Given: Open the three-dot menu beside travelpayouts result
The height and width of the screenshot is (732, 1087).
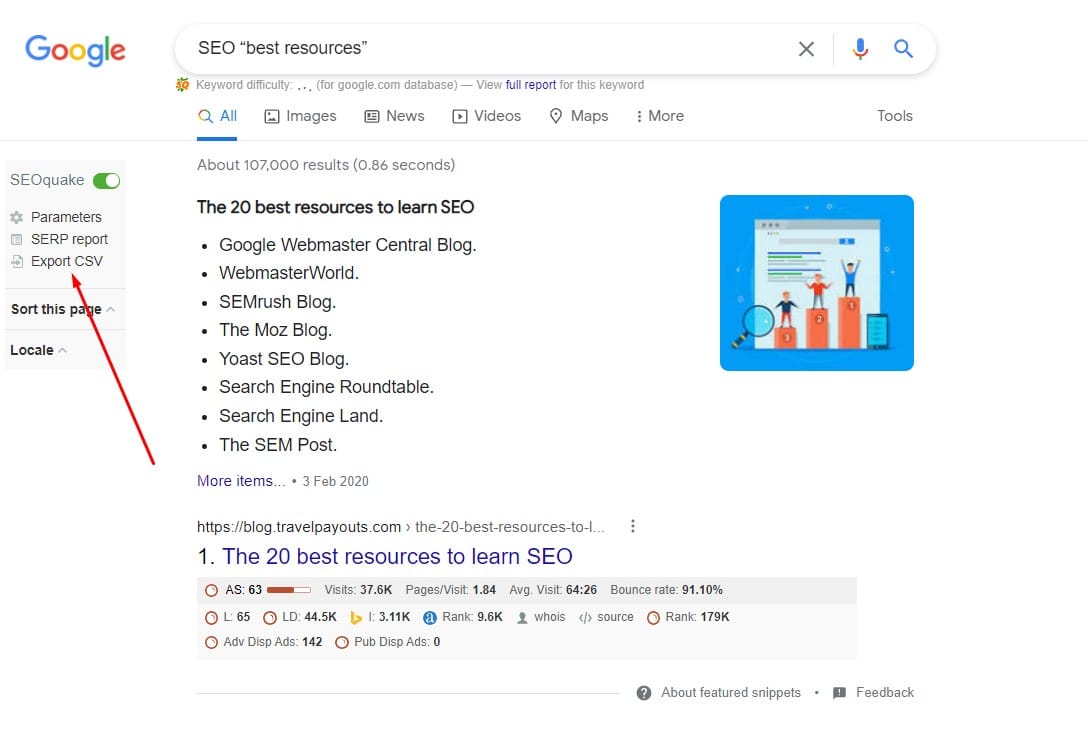Looking at the screenshot, I should (632, 526).
